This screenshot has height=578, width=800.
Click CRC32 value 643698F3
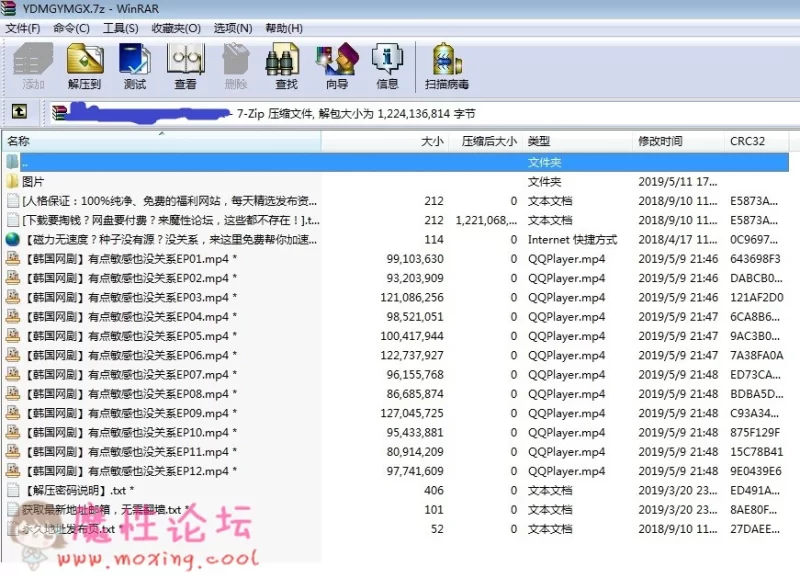[x=755, y=259]
